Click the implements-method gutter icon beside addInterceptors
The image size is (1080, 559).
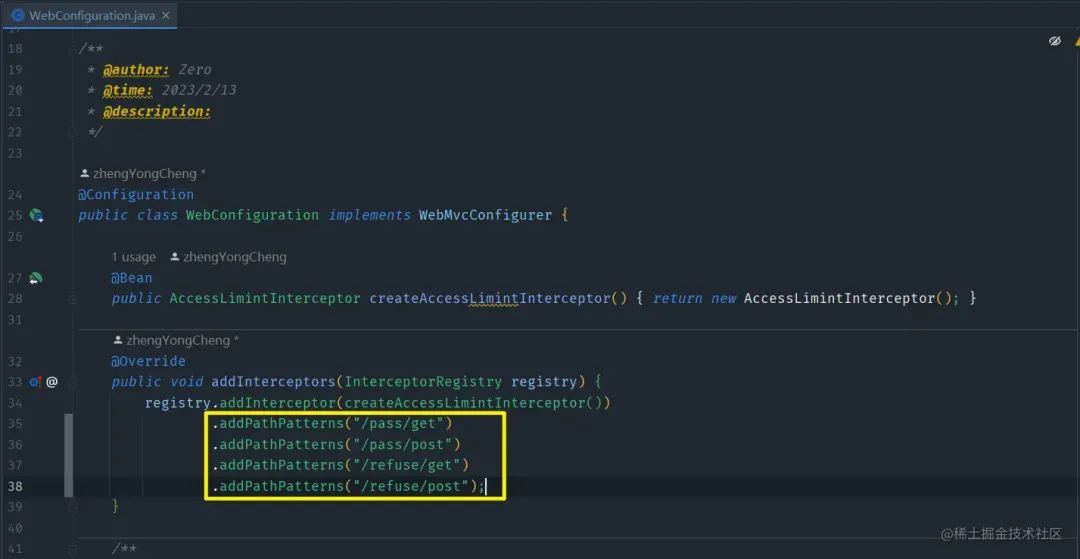[x=36, y=381]
